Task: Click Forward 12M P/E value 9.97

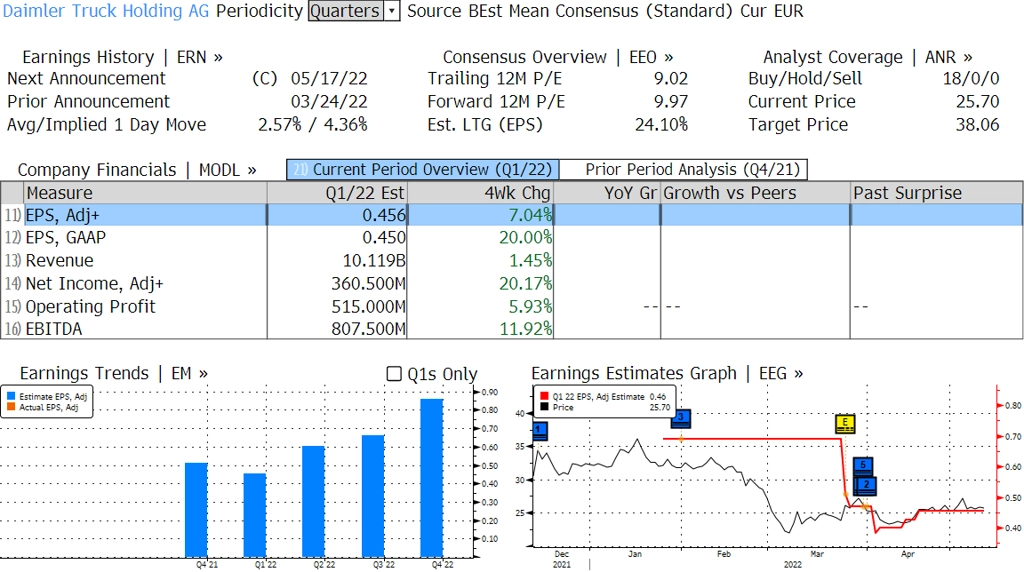Action: tap(671, 102)
